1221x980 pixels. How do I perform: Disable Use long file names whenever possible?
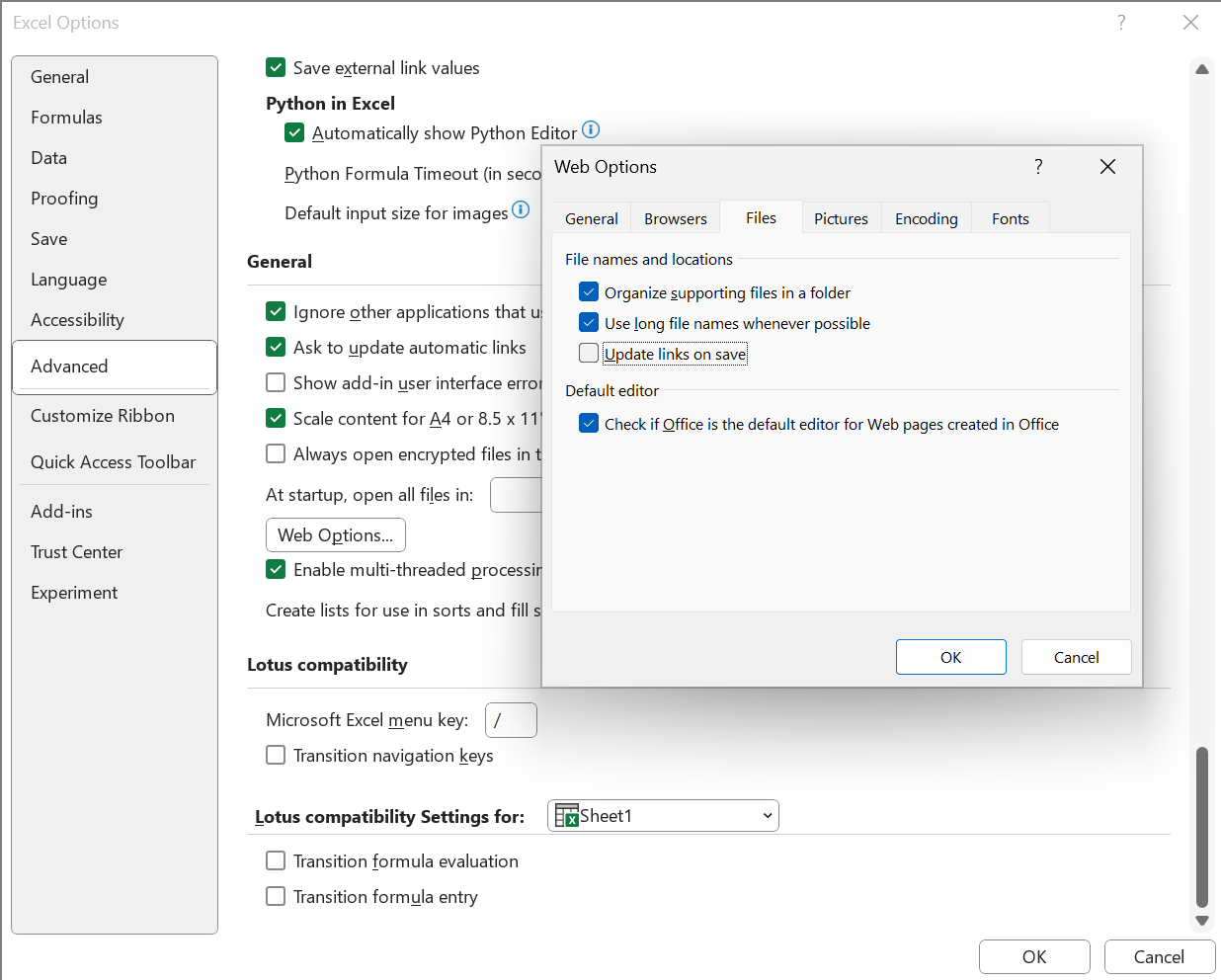pos(590,322)
